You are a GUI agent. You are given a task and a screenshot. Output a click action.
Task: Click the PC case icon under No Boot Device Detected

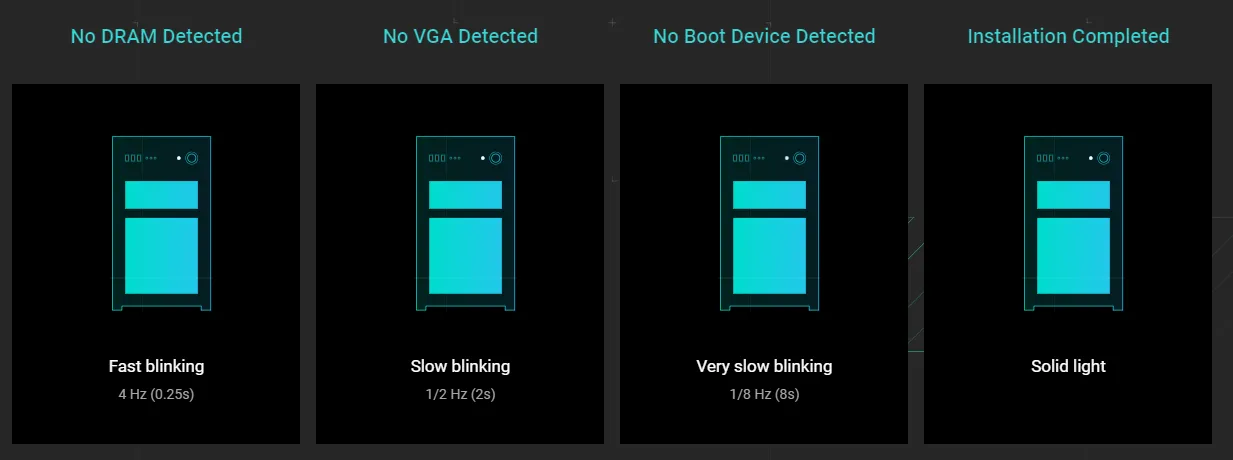[x=769, y=223]
